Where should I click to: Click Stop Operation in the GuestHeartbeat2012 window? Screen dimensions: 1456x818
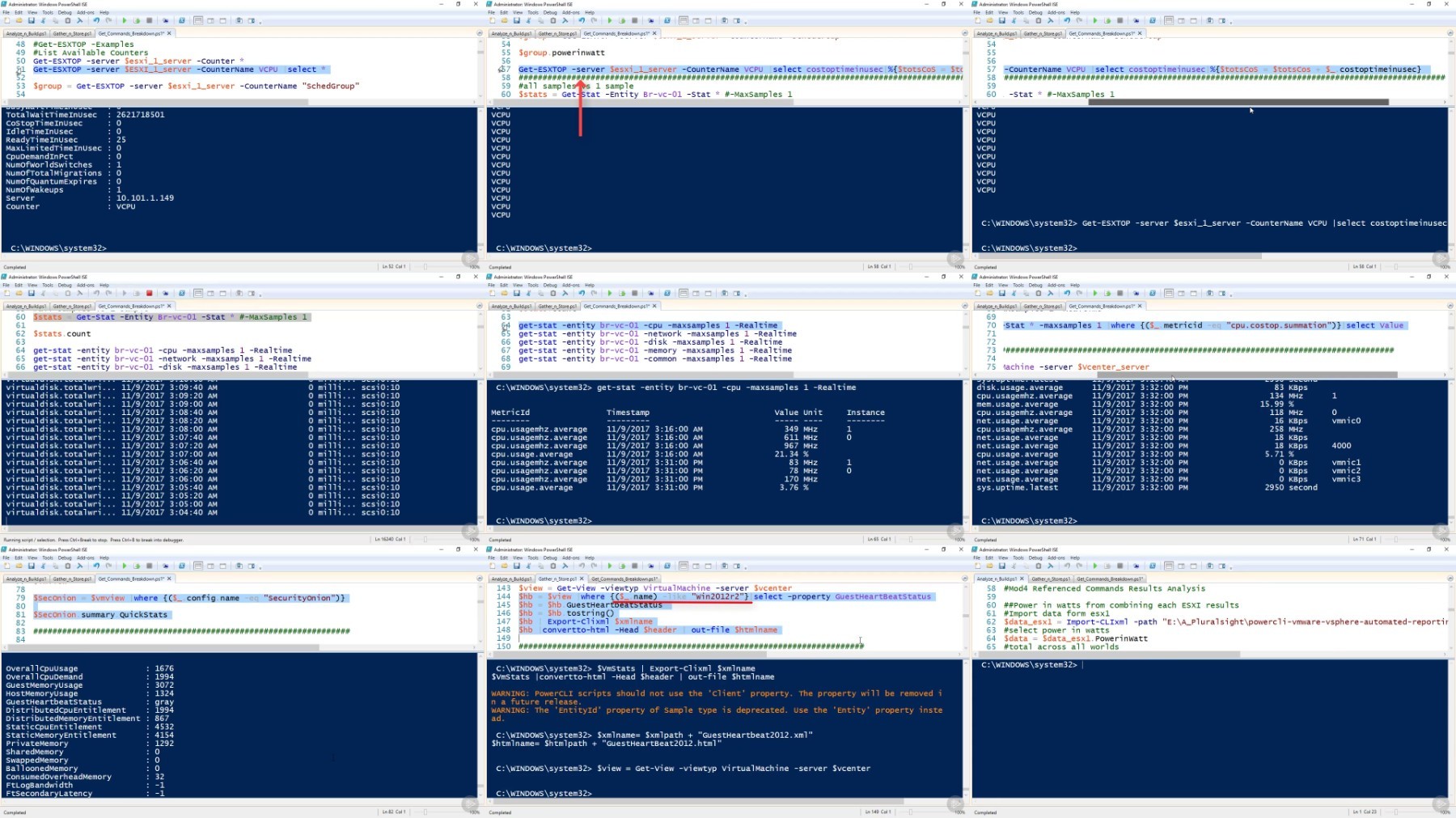pos(634,566)
